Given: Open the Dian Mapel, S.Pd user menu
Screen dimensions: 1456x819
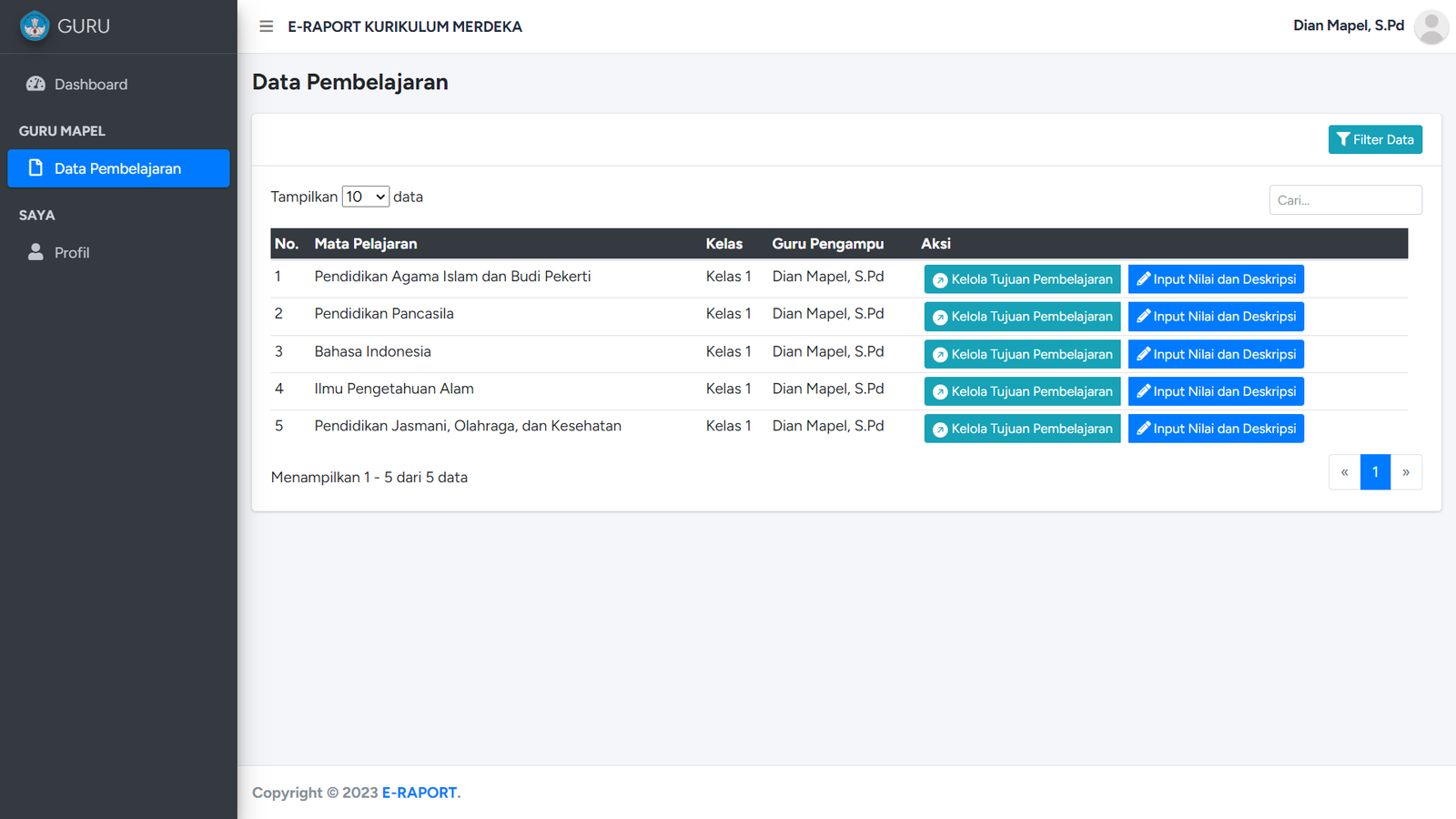Looking at the screenshot, I should click(x=1348, y=25).
